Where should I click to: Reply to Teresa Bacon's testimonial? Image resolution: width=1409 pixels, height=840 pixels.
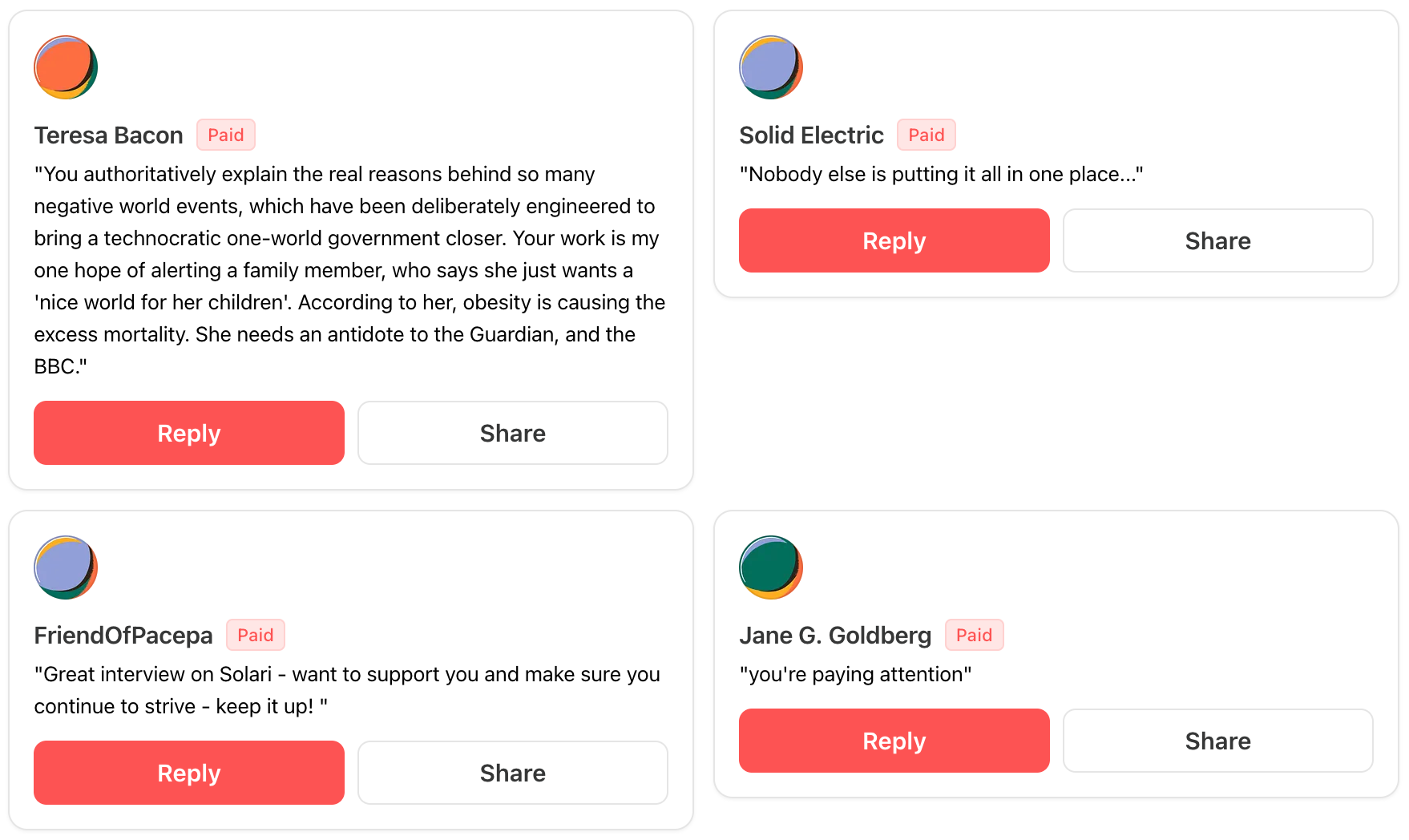(x=189, y=433)
